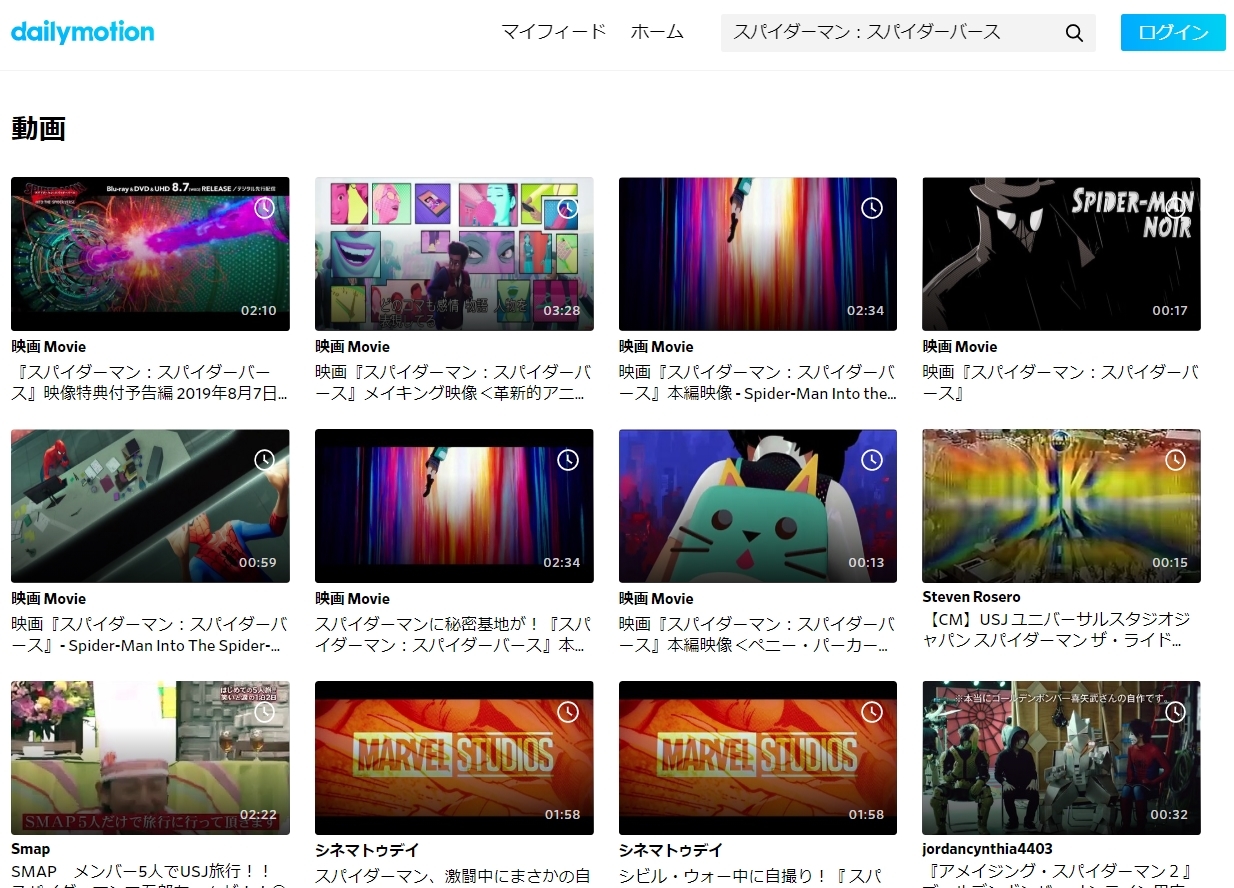Viewport: 1234px width, 888px height.
Task: Open channel 映画 Movie under 03:28 video
Action: coord(353,346)
